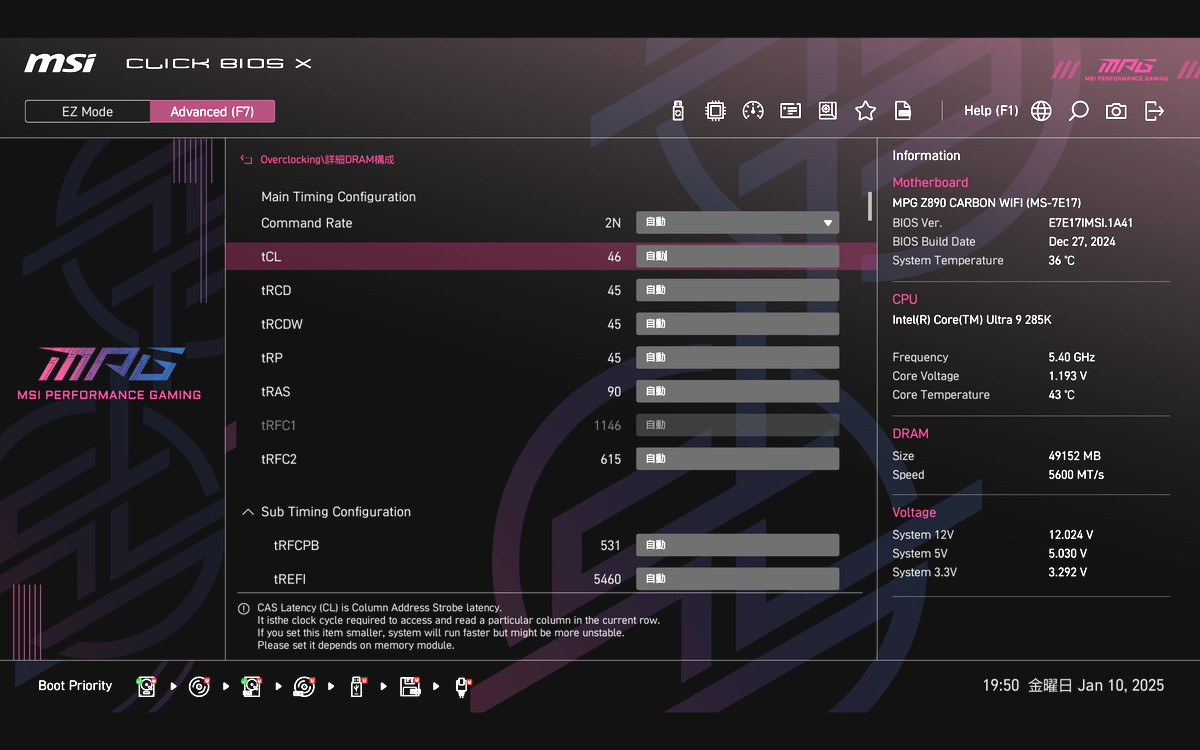Screen dimensions: 1200x750
Task: Switch to EZ Mode tab
Action: 88,112
